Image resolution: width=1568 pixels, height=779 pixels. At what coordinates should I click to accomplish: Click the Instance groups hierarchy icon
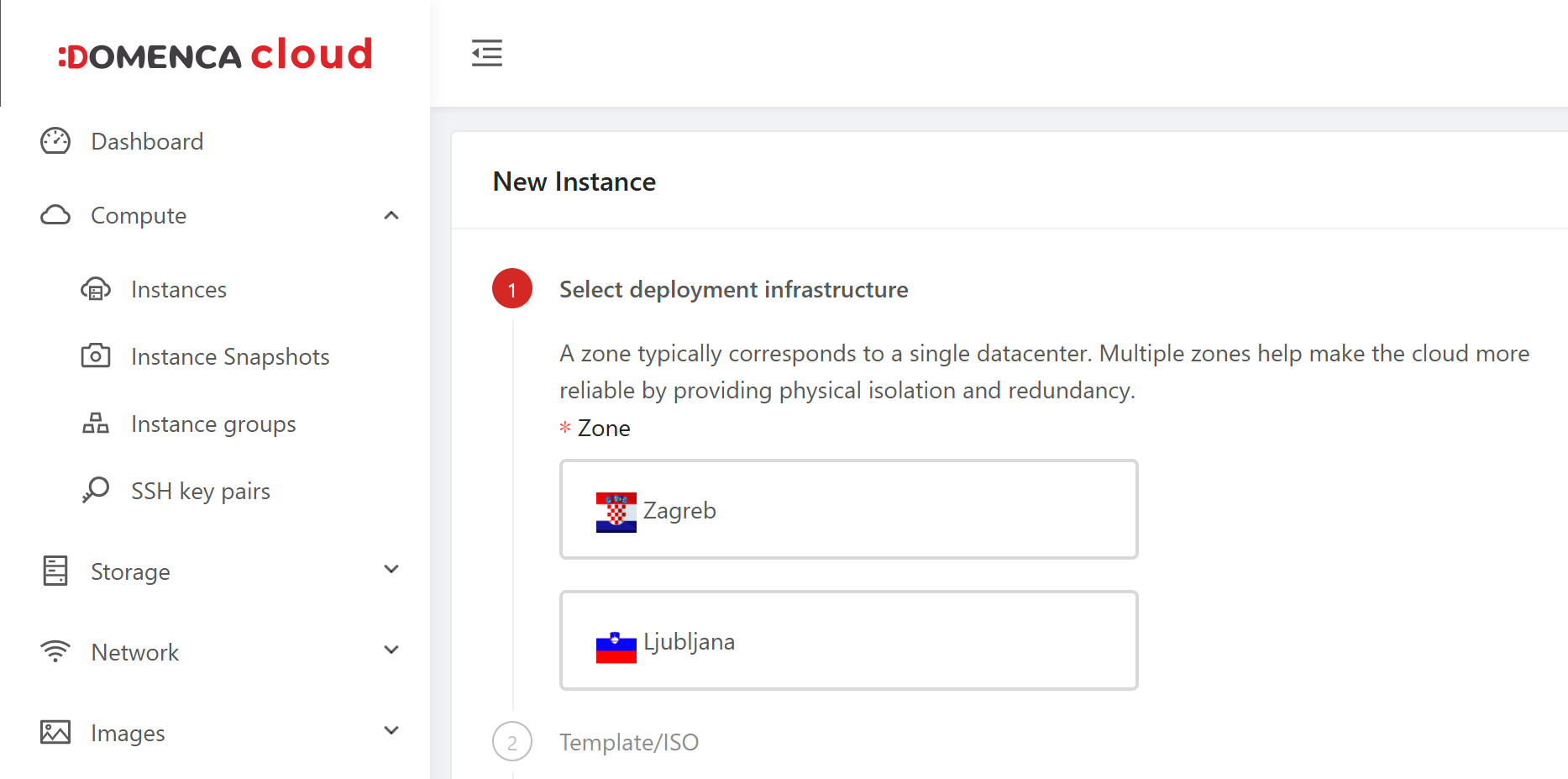(95, 424)
